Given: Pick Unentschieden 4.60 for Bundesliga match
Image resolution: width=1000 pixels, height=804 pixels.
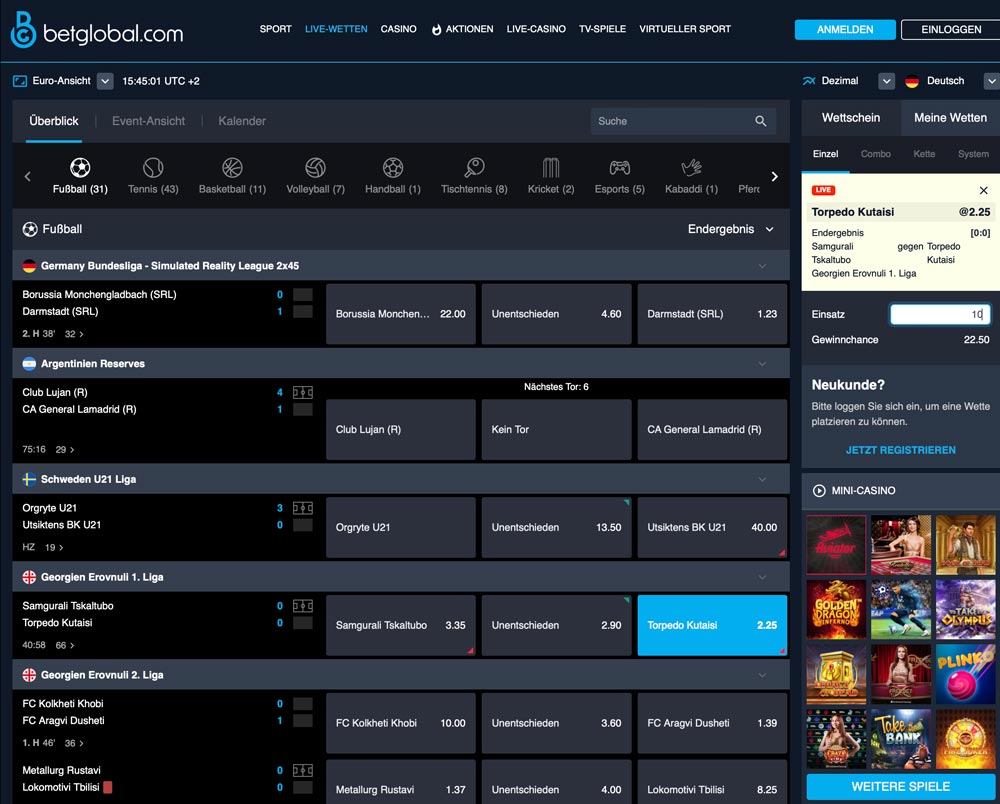Looking at the screenshot, I should 556,314.
